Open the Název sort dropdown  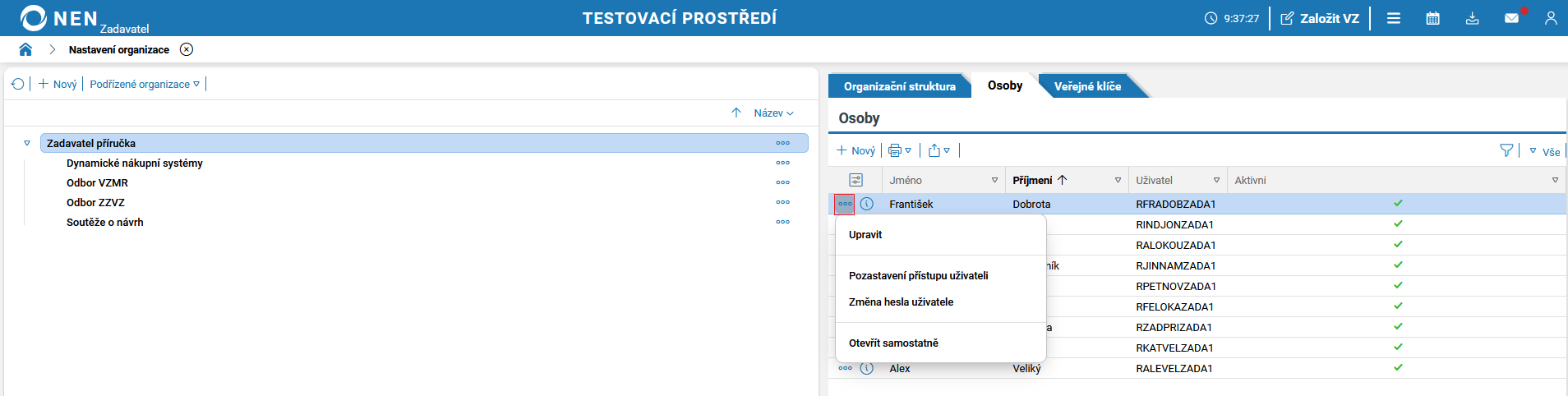point(774,113)
